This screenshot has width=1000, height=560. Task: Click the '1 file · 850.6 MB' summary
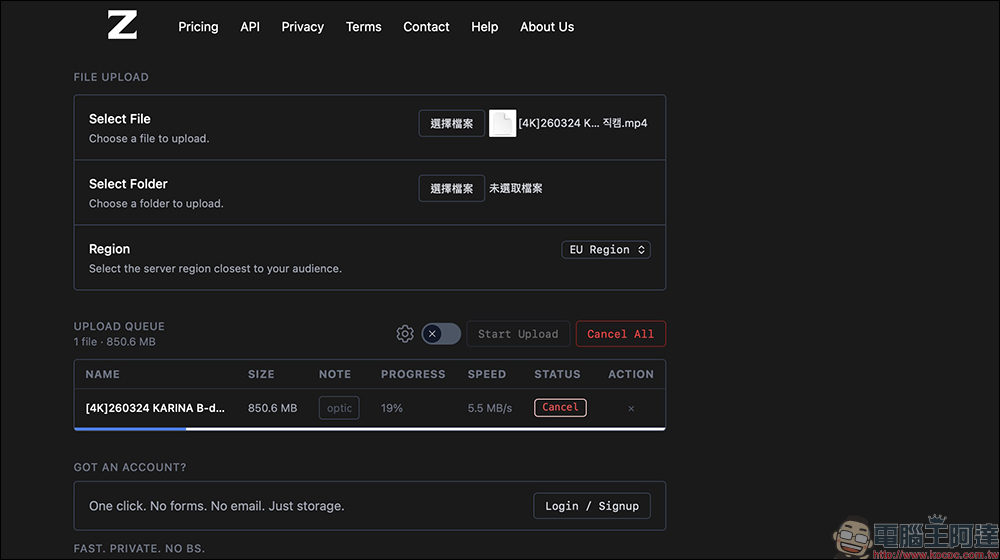pos(115,342)
